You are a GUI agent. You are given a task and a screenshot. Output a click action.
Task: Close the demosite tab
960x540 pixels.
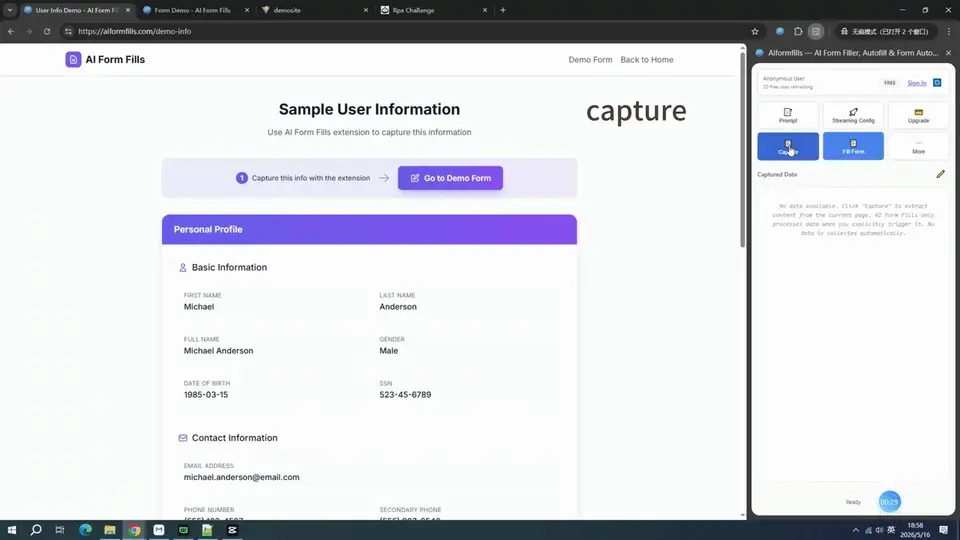pyautogui.click(x=366, y=10)
